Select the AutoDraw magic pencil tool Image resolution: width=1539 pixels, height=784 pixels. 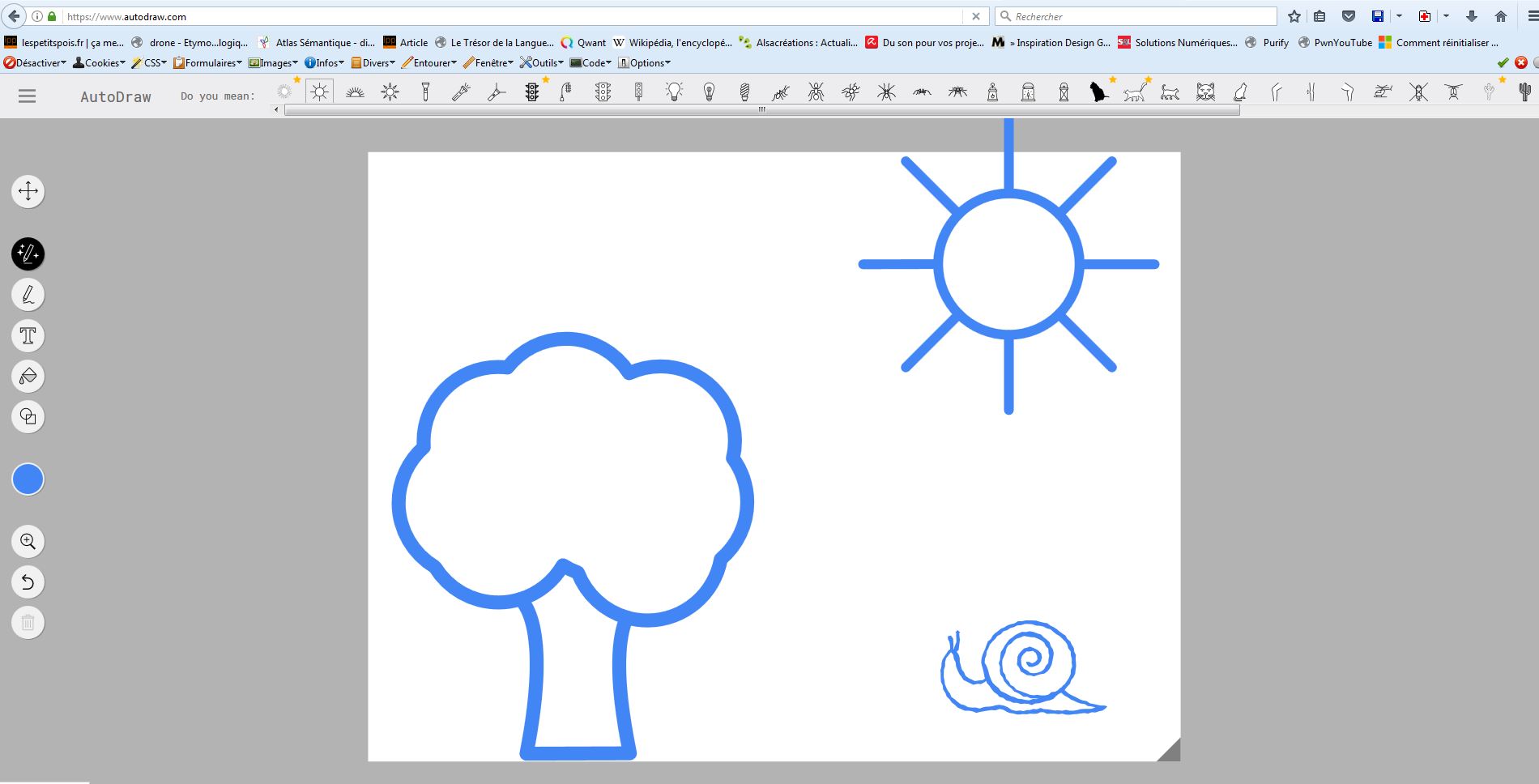(28, 254)
